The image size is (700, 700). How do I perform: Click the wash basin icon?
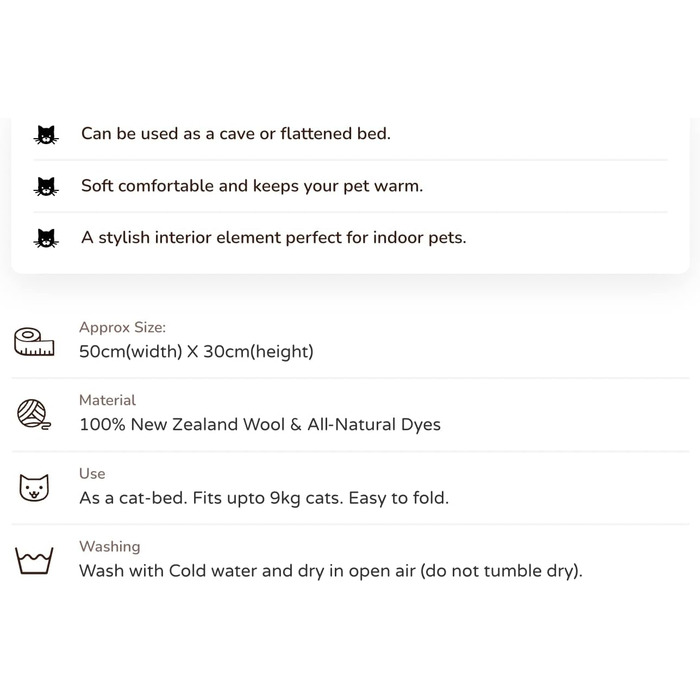34,560
